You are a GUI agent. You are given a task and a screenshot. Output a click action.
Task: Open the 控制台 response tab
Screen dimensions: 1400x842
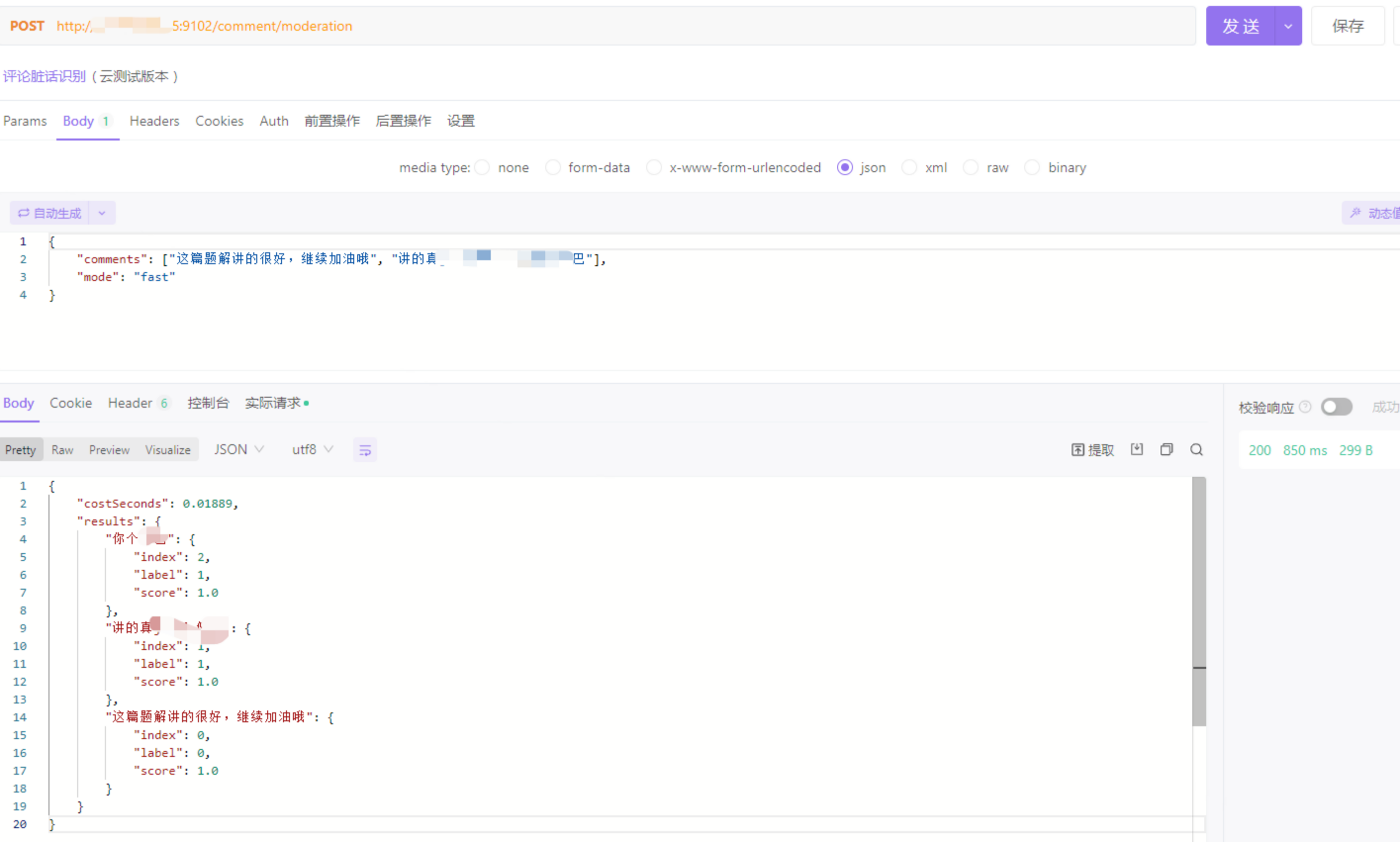click(208, 403)
